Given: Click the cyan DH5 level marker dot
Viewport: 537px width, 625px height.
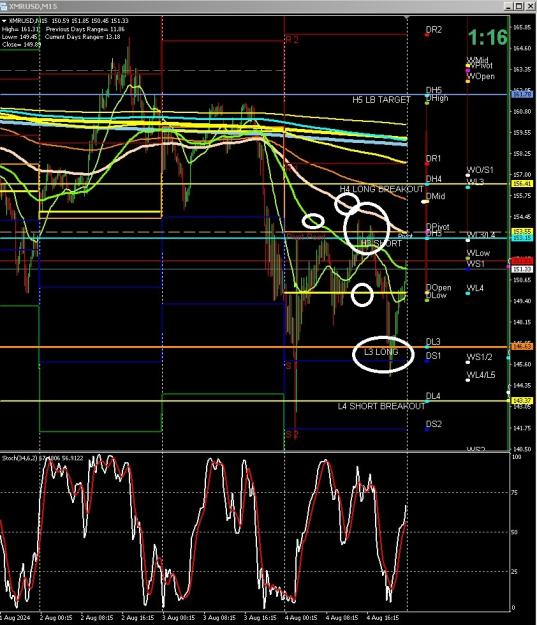Looking at the screenshot, I should coord(427,96).
